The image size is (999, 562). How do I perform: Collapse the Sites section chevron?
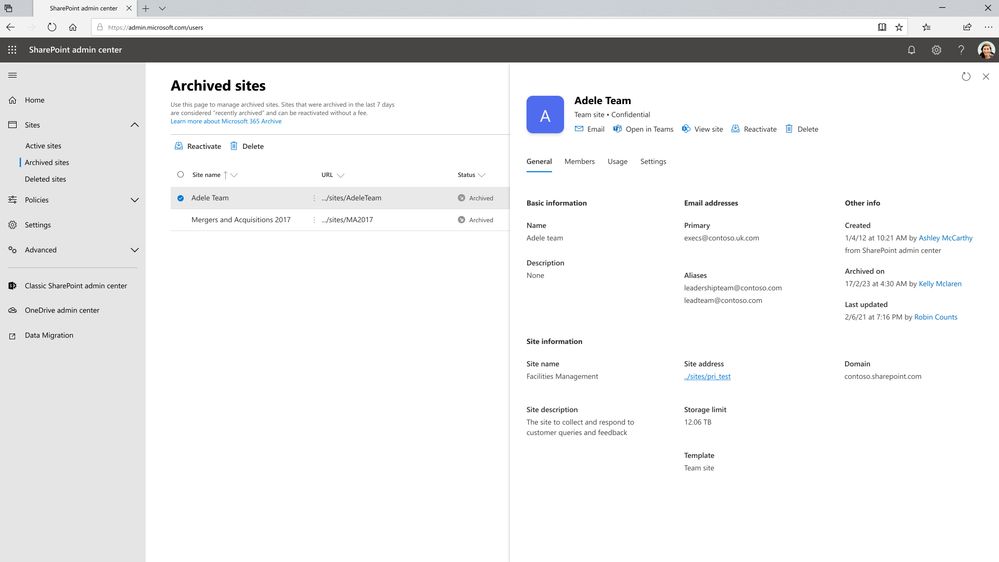point(134,125)
